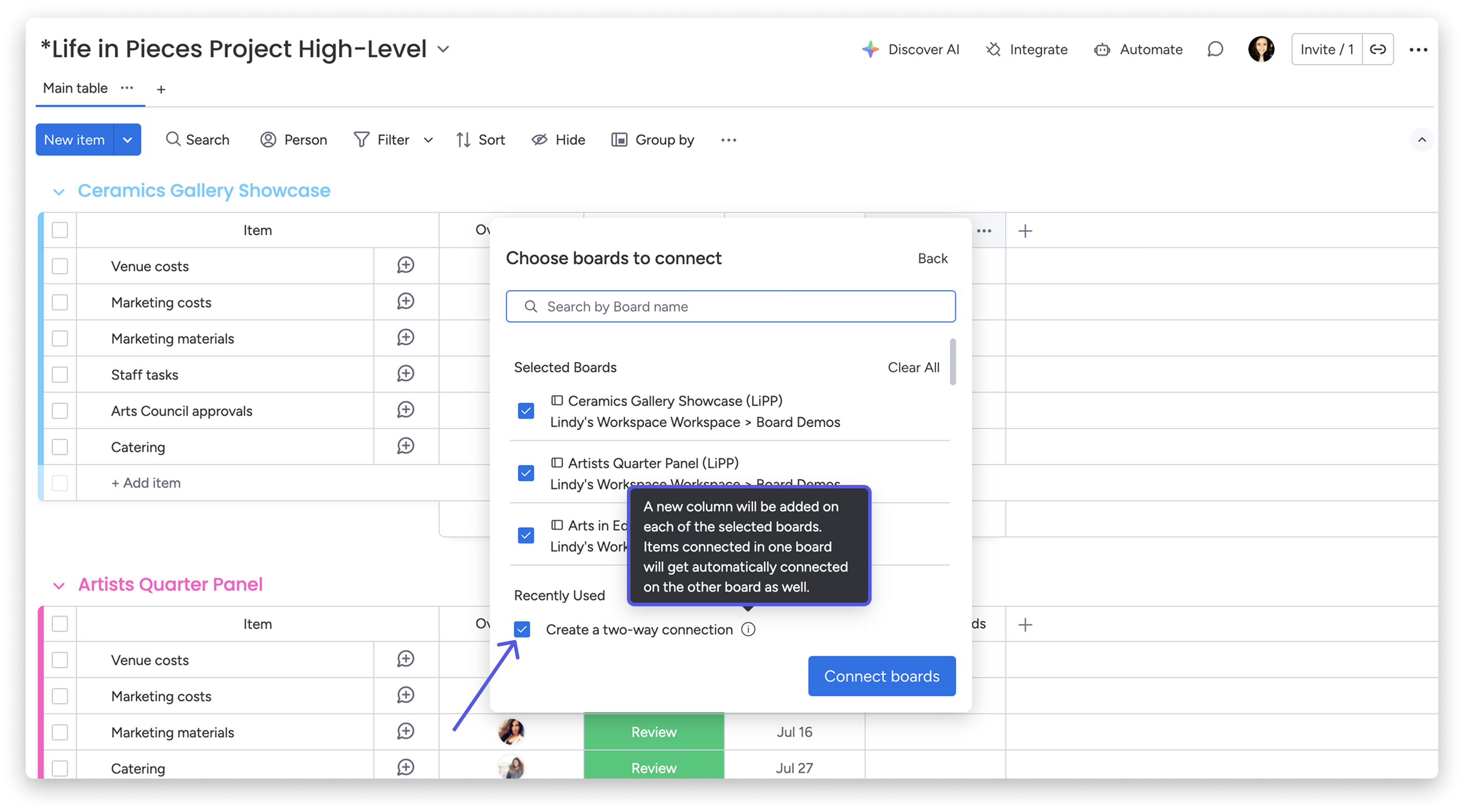
Task: Click the boards list scrollbar
Action: tap(952, 362)
